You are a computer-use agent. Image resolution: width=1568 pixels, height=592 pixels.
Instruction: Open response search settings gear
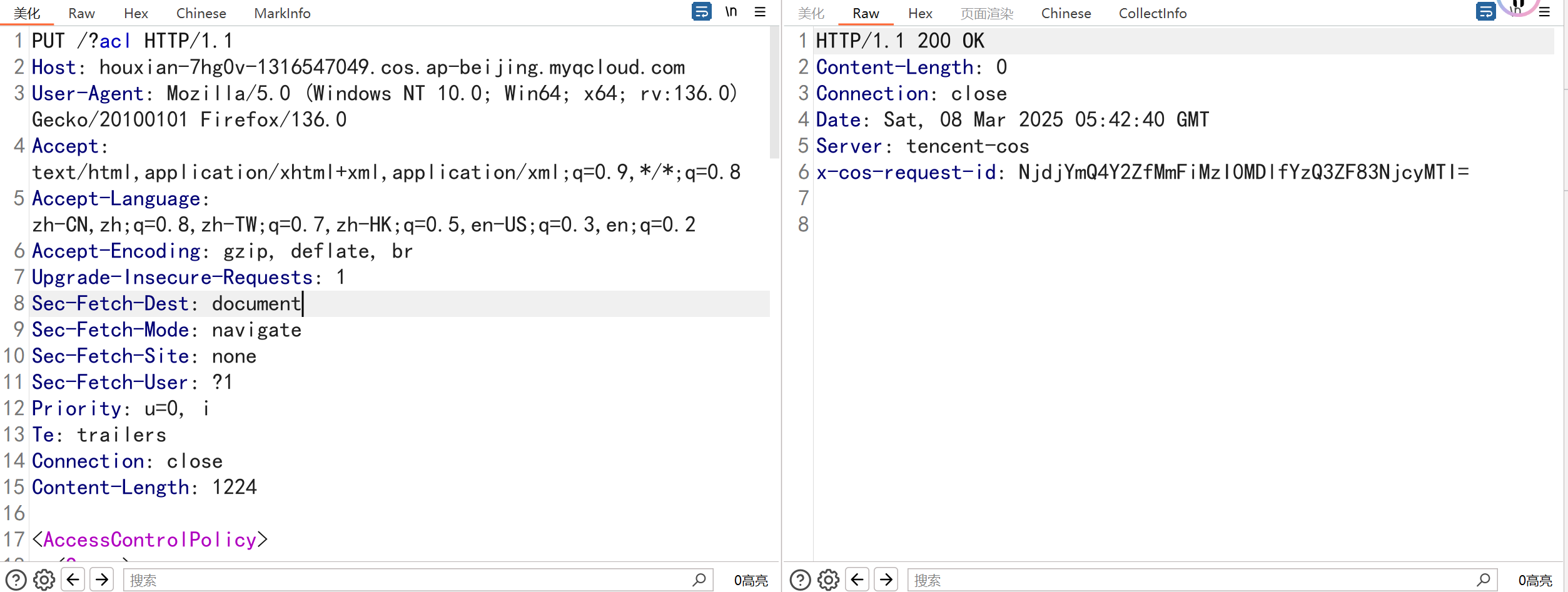828,580
